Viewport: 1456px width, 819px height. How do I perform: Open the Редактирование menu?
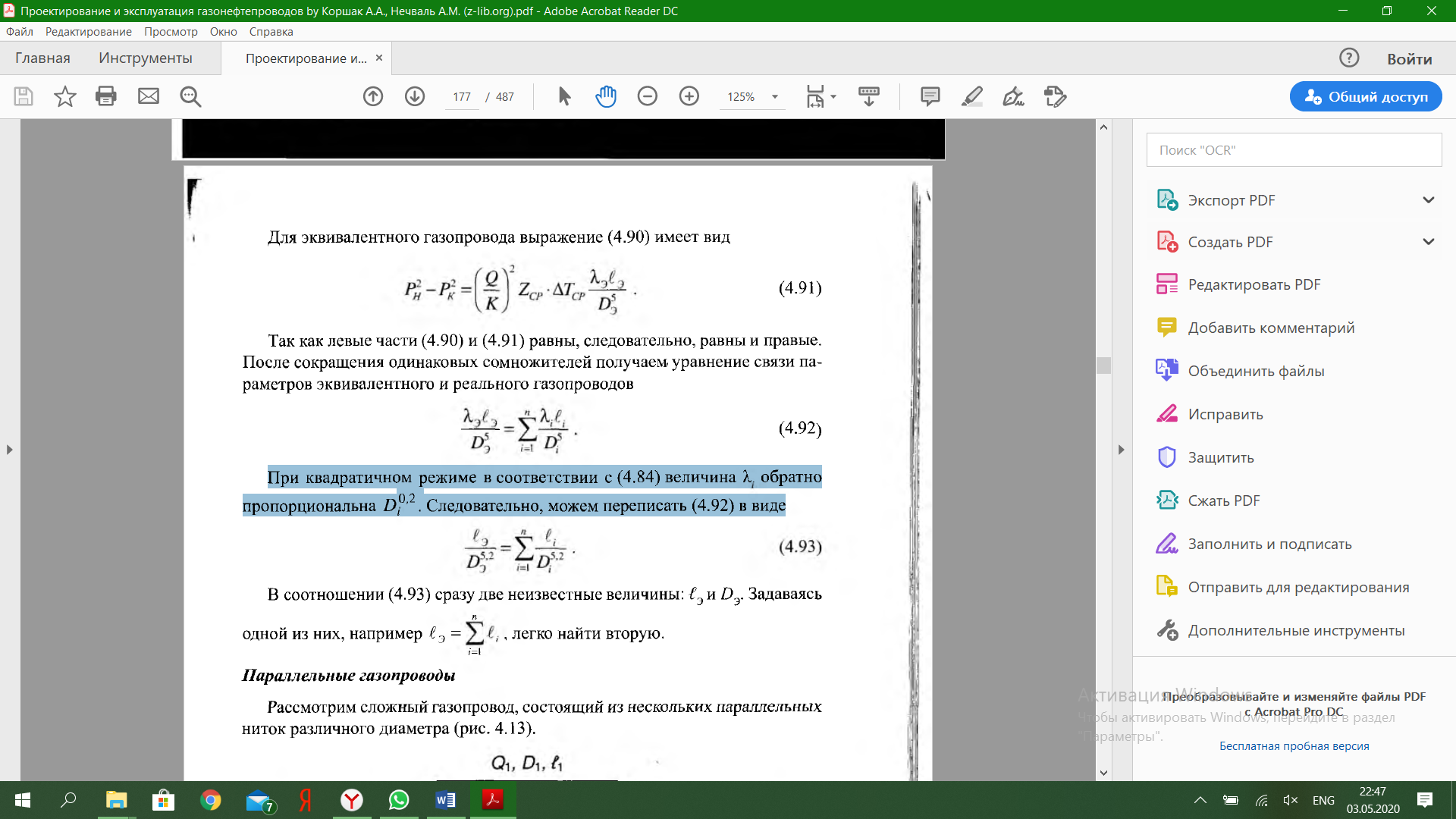pyautogui.click(x=88, y=32)
